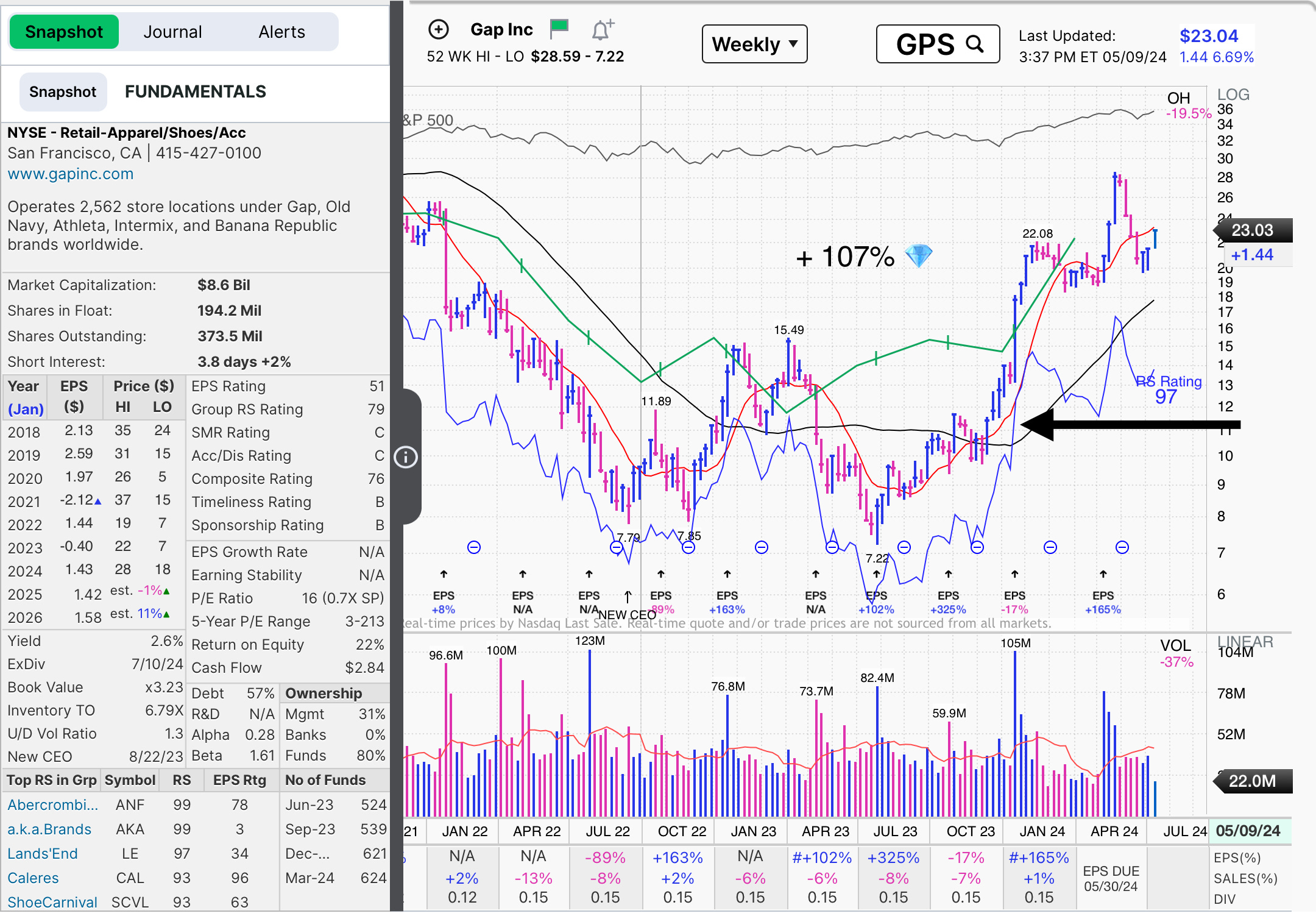Open the www.gapinc.com website link
The height and width of the screenshot is (916, 1316).
[70, 174]
